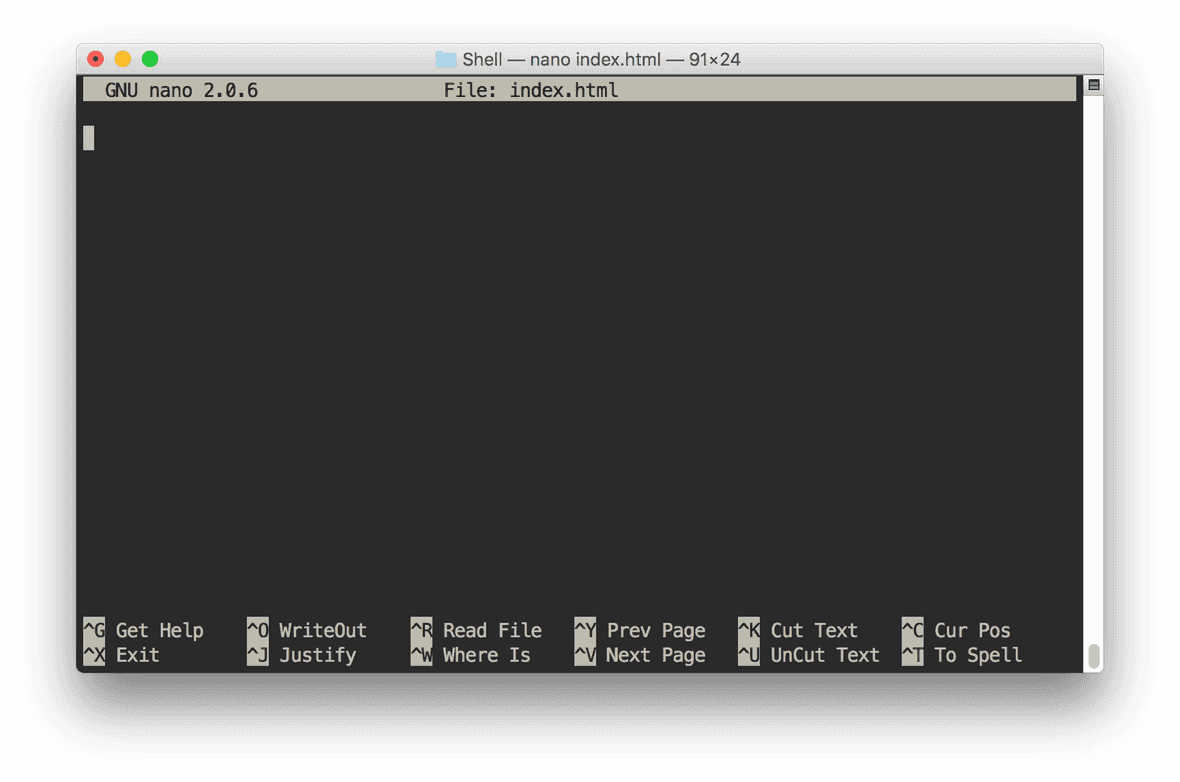The image size is (1180, 782).
Task: Click the ^G Get Help shortcut
Action: (144, 631)
